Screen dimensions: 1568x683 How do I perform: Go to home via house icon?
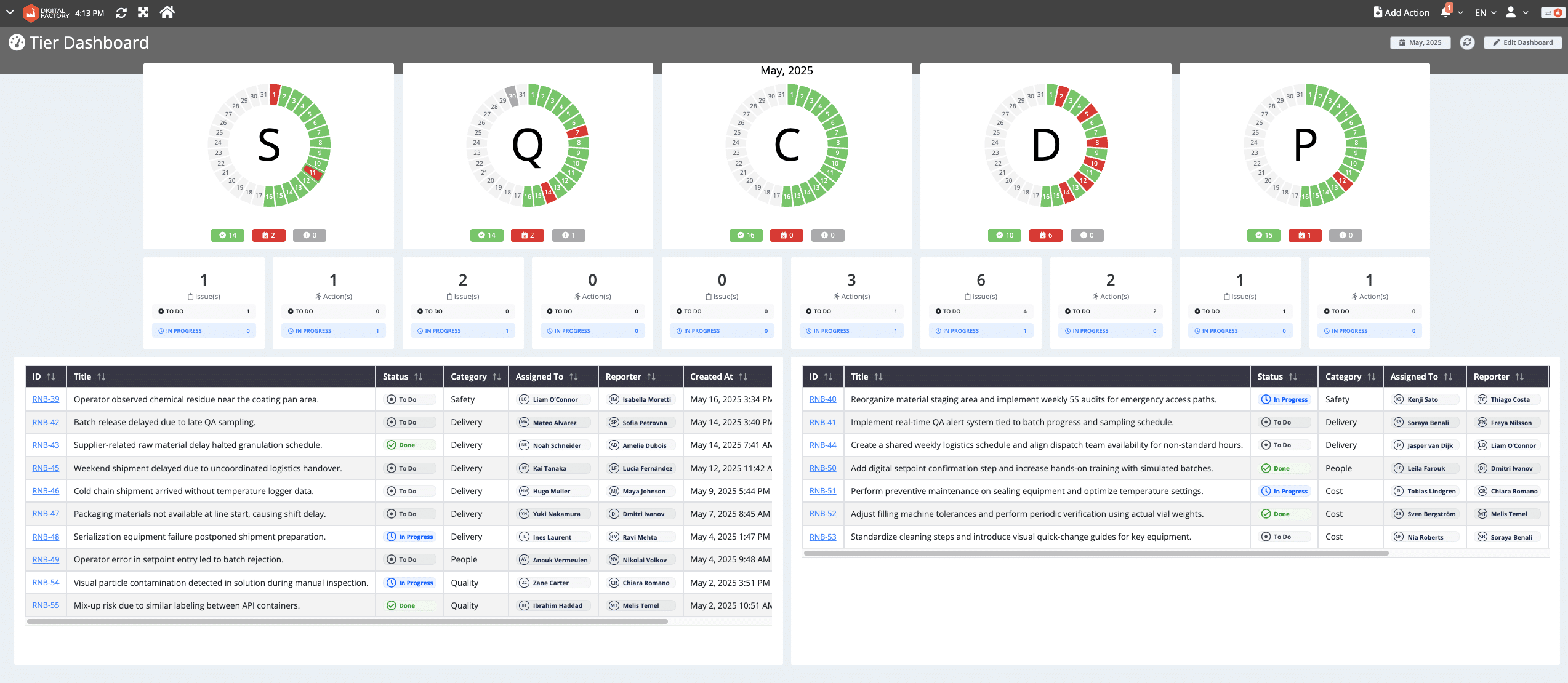(x=167, y=12)
